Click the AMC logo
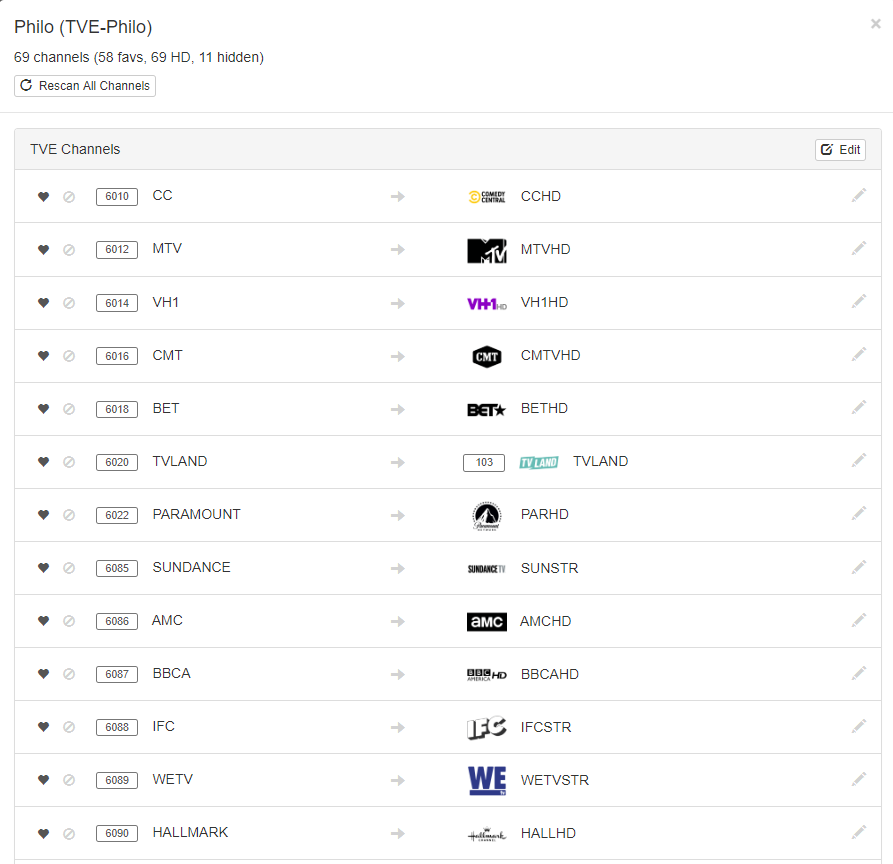 [x=486, y=621]
